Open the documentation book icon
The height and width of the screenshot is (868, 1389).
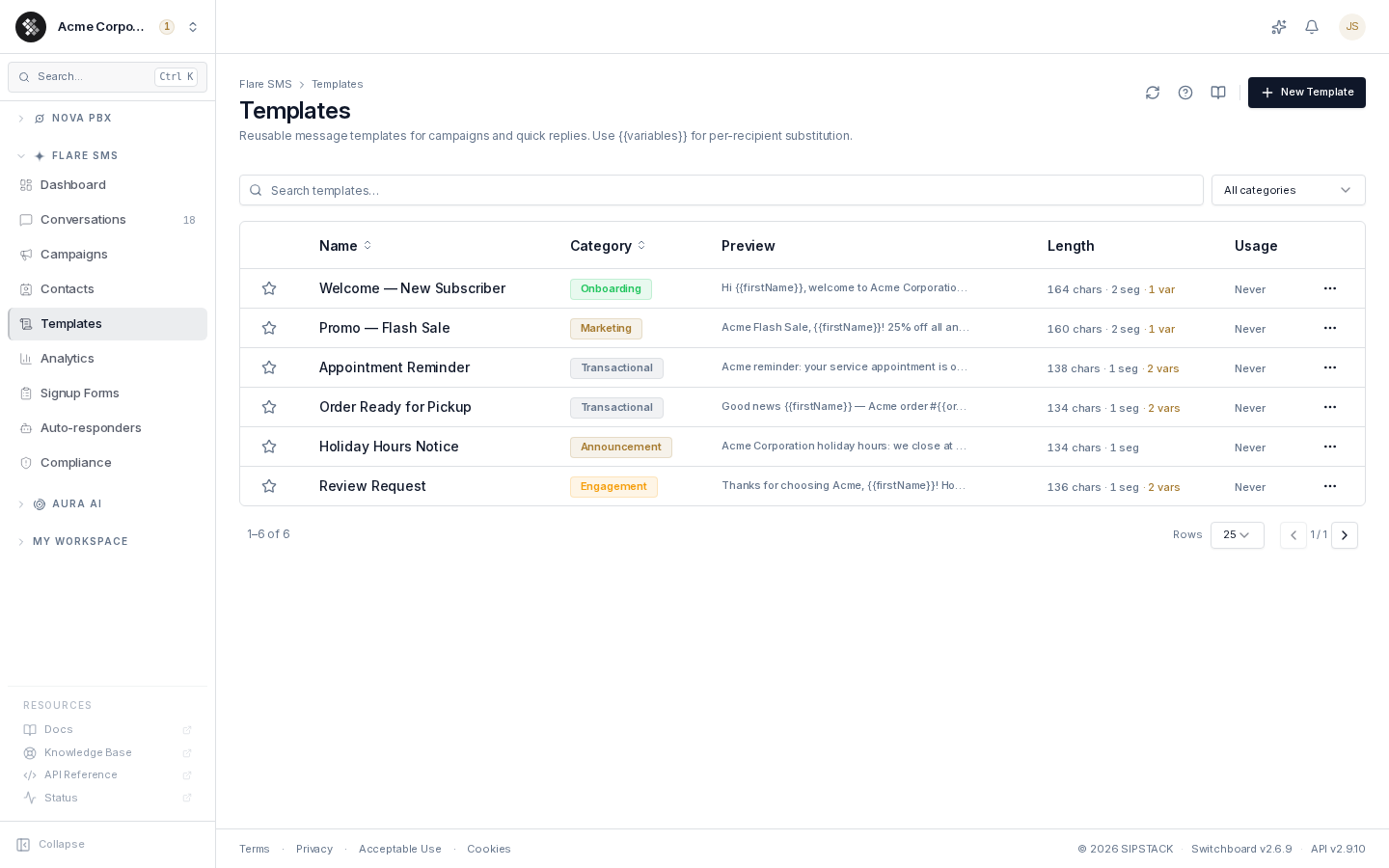(1218, 93)
